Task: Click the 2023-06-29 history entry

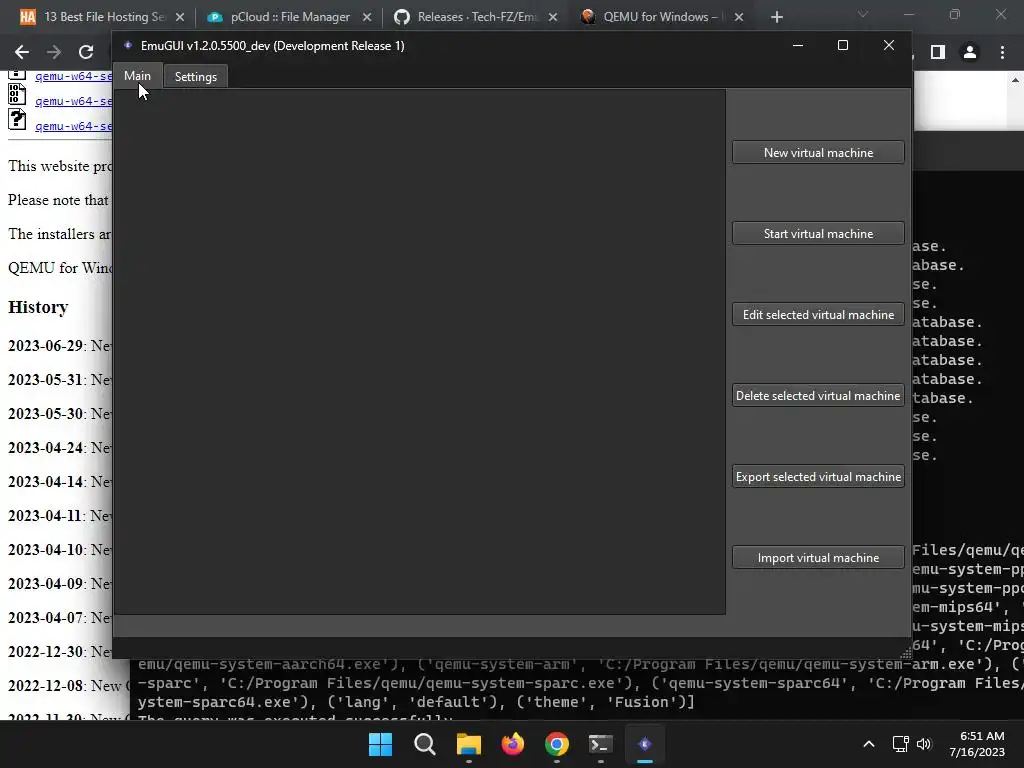Action: (x=59, y=345)
